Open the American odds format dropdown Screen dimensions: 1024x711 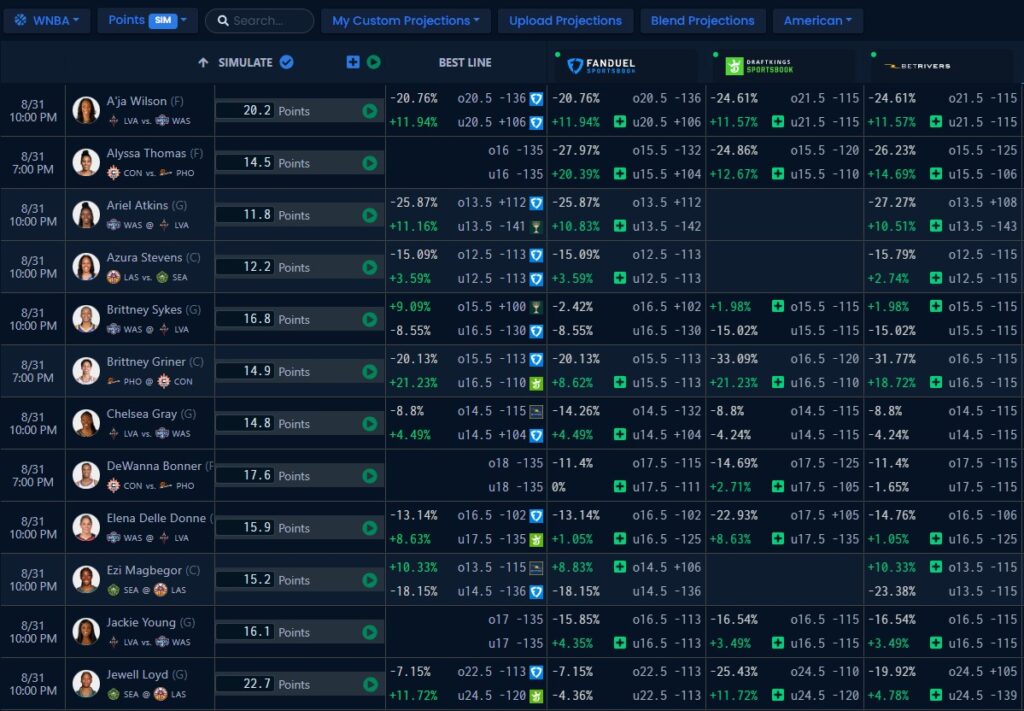click(818, 21)
